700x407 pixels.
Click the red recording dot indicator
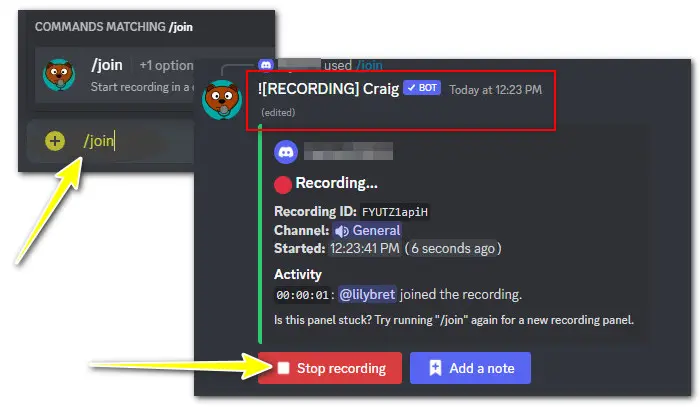283,185
